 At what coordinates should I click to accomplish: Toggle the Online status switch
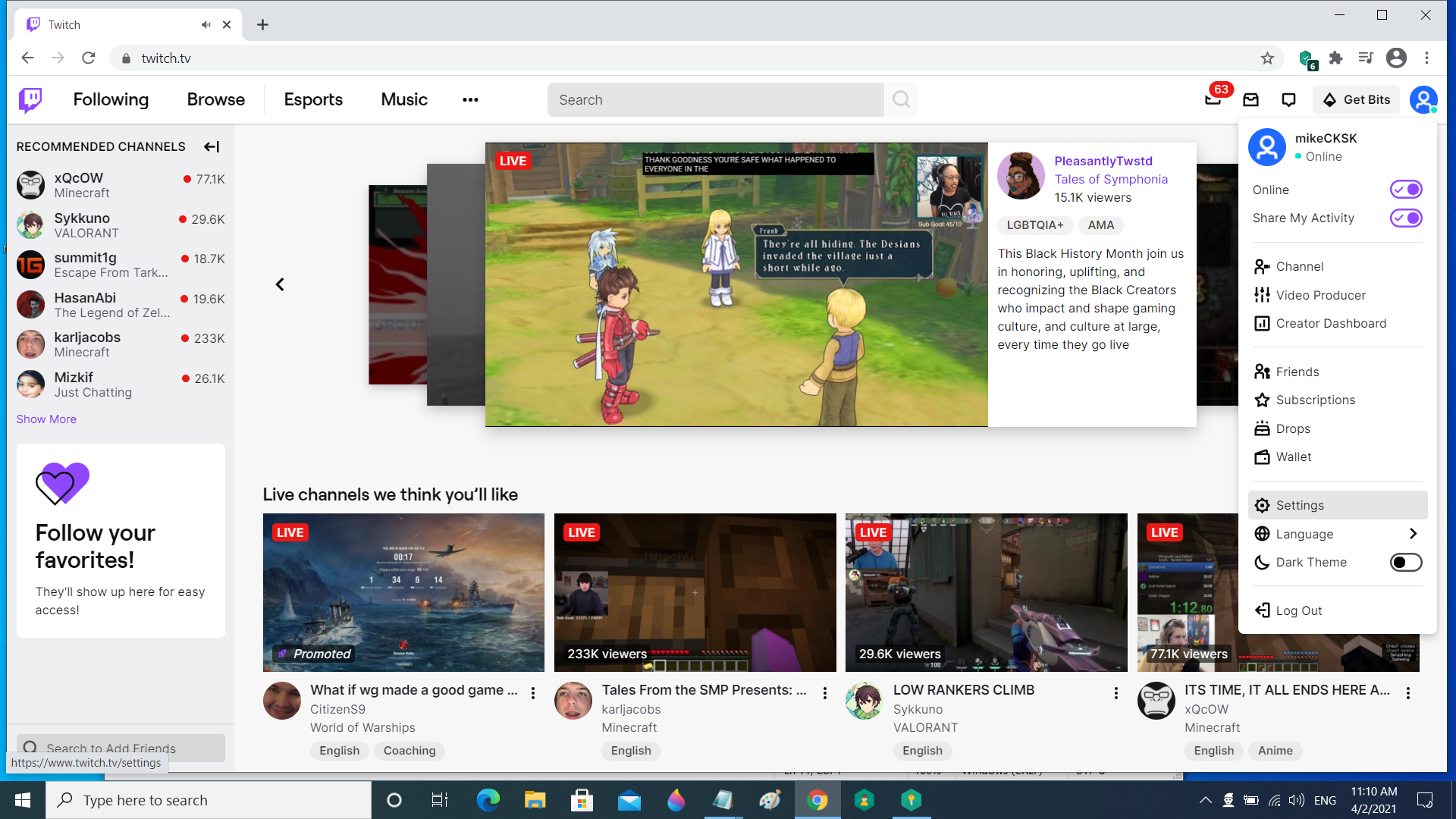pos(1405,190)
